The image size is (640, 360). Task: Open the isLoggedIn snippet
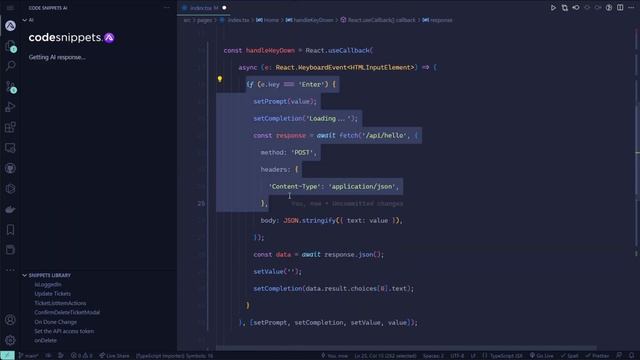(48, 284)
